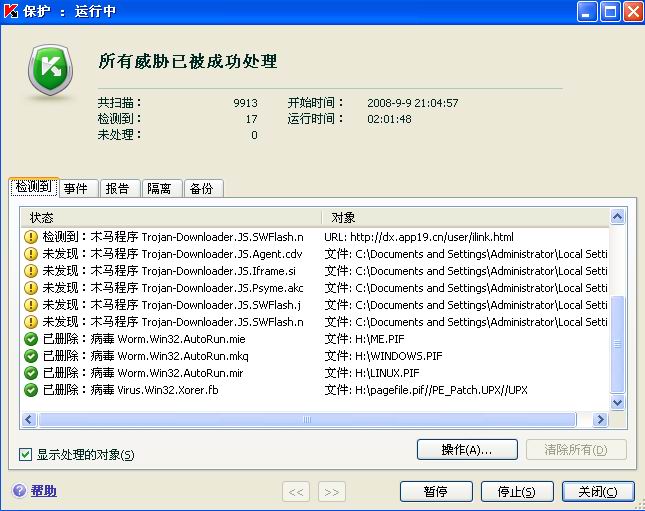645x511 pixels.
Task: Click the horizontal scrollbar thumb
Action: click(307, 420)
